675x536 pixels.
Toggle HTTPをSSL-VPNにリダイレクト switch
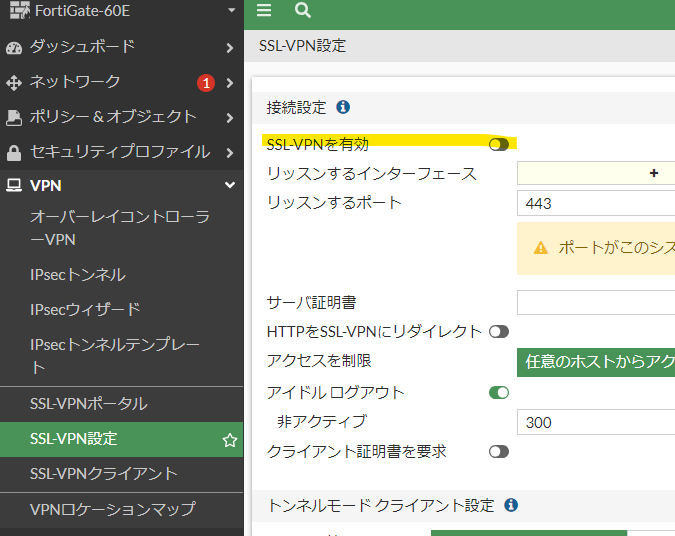click(499, 332)
